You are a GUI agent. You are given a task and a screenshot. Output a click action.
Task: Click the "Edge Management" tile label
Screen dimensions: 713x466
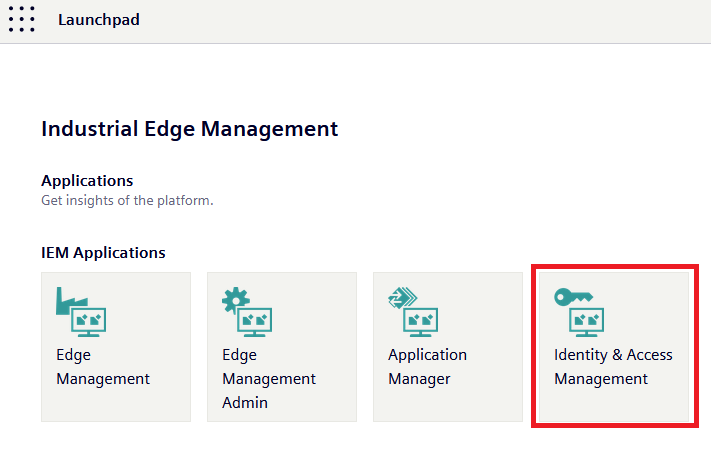[103, 367]
